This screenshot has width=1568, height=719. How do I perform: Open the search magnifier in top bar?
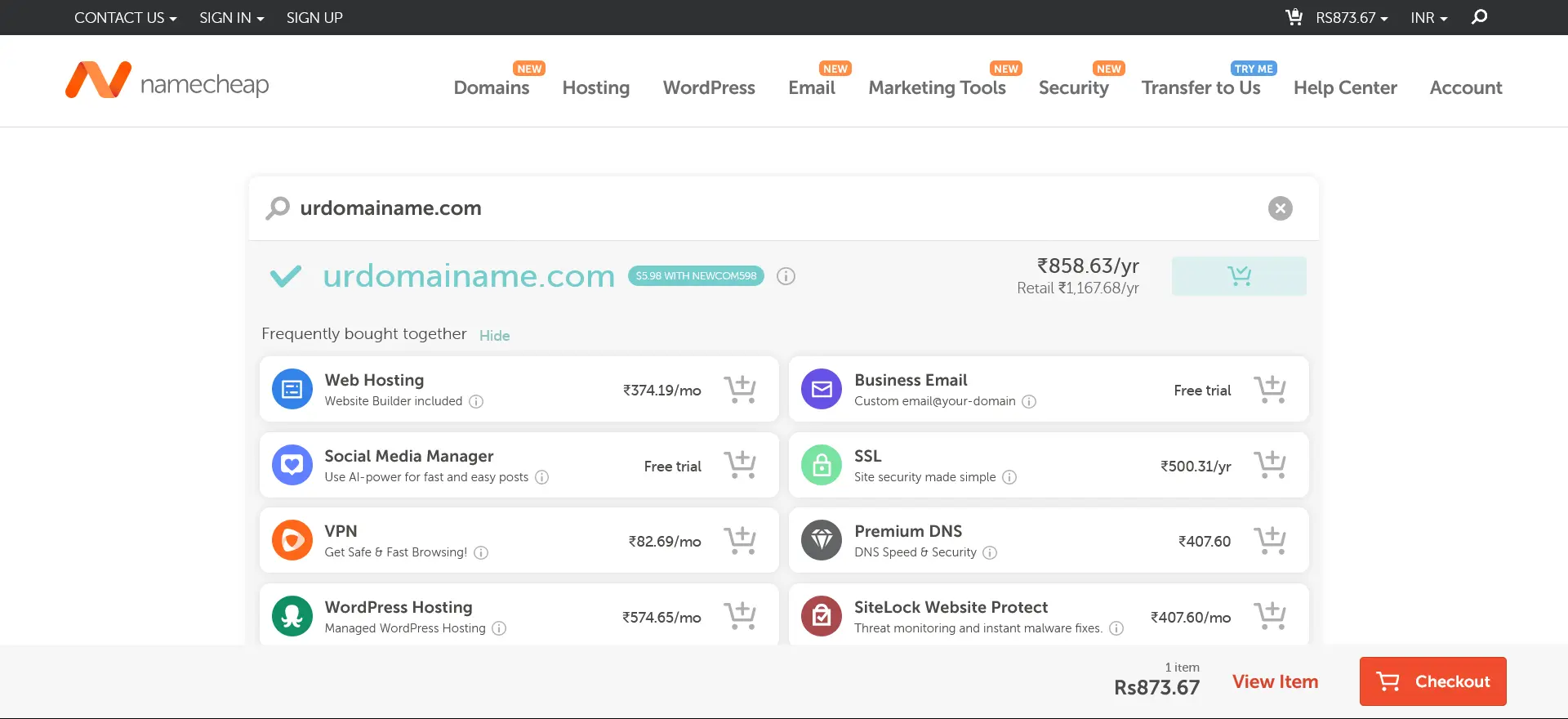point(1479,17)
